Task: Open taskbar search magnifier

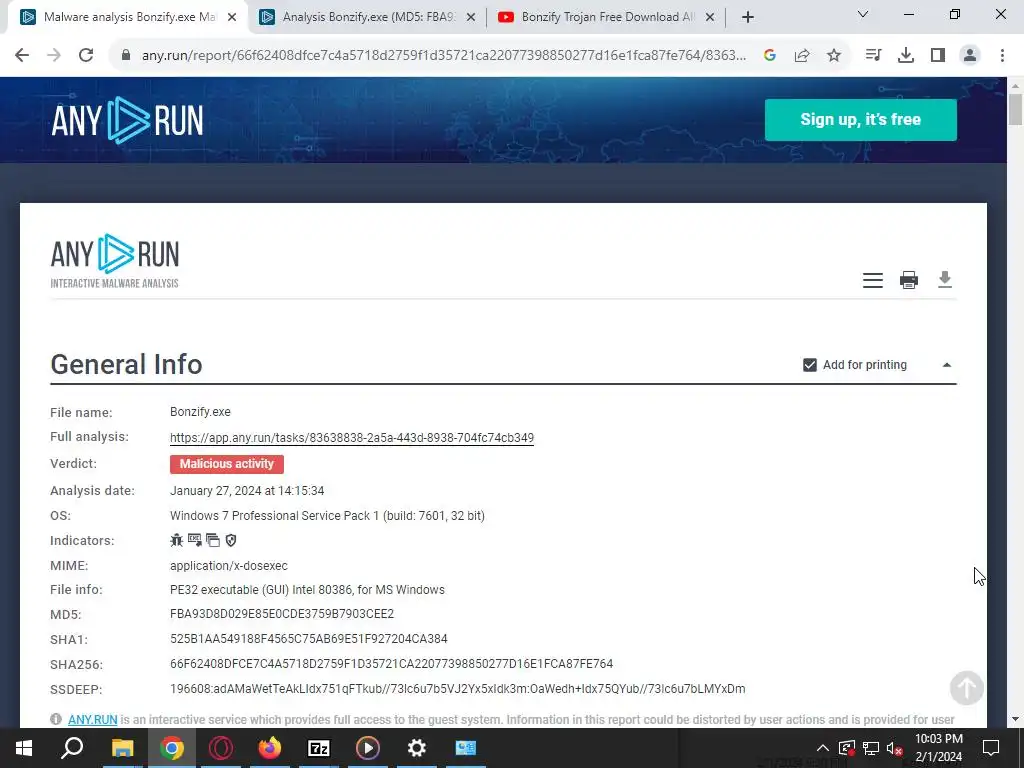Action: click(x=72, y=748)
